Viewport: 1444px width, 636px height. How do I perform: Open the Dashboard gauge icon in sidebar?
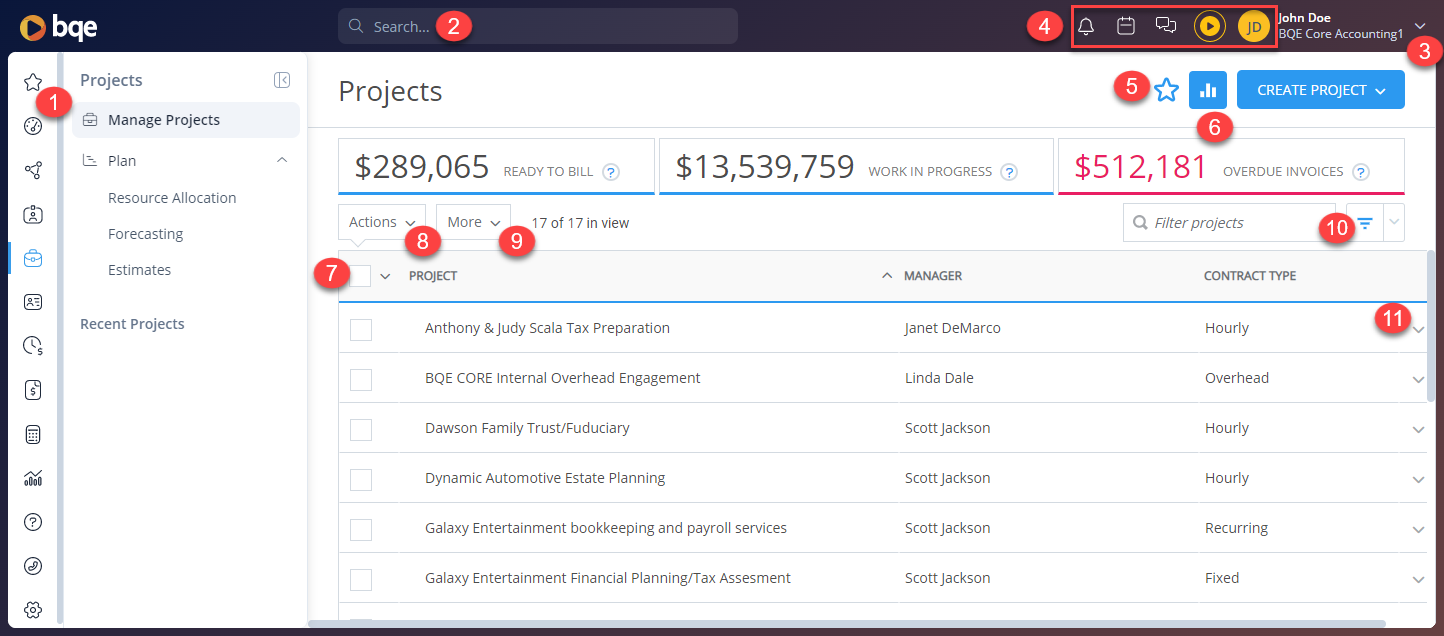(x=33, y=126)
